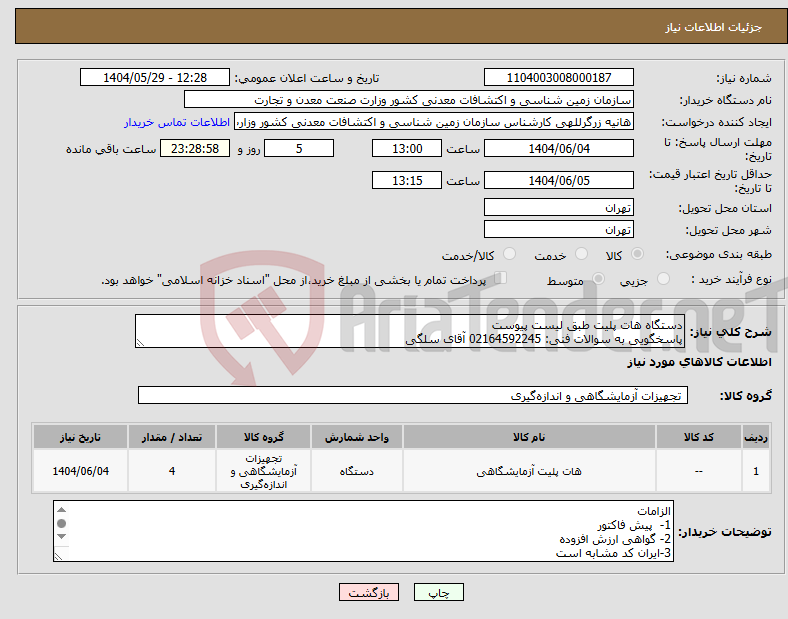The width and height of the screenshot is (788, 619).
Task: Click the scrollbar thumb in توضیحات خریدار box
Action: 61,524
